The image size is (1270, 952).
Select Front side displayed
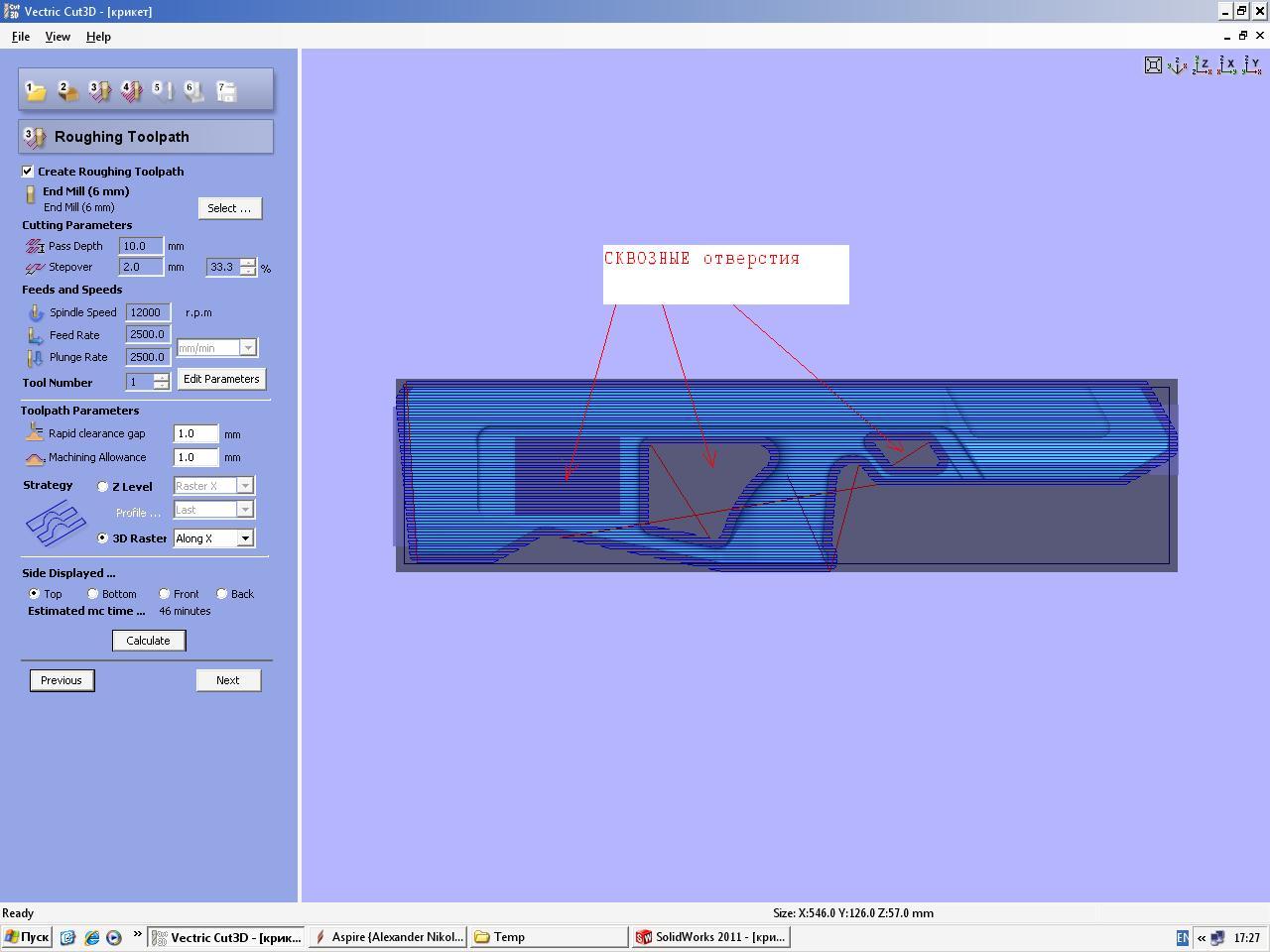165,594
